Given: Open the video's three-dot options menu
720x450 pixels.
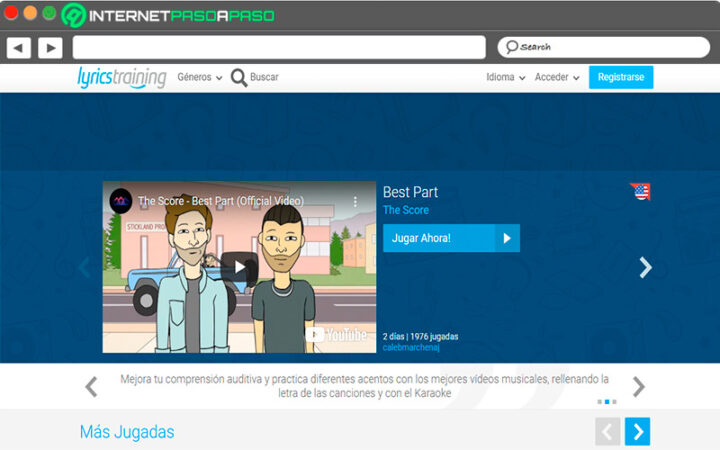Looking at the screenshot, I should (x=354, y=201).
